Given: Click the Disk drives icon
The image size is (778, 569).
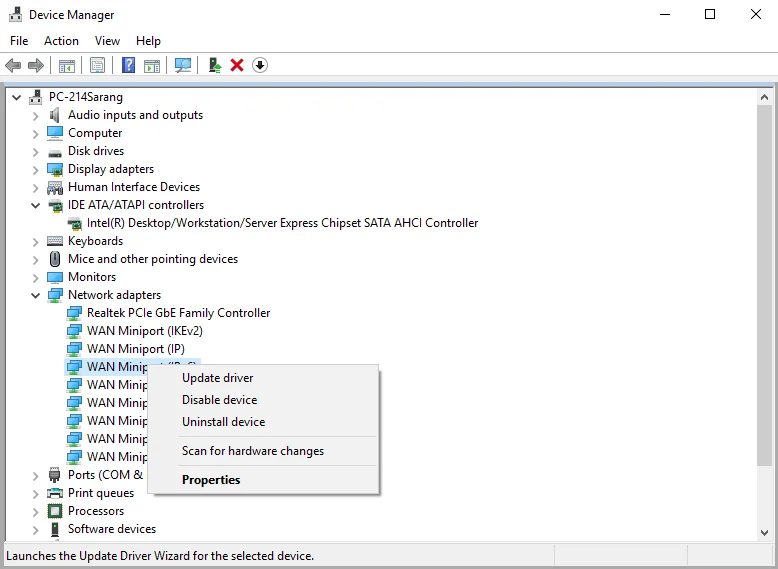Looking at the screenshot, I should (x=55, y=152).
